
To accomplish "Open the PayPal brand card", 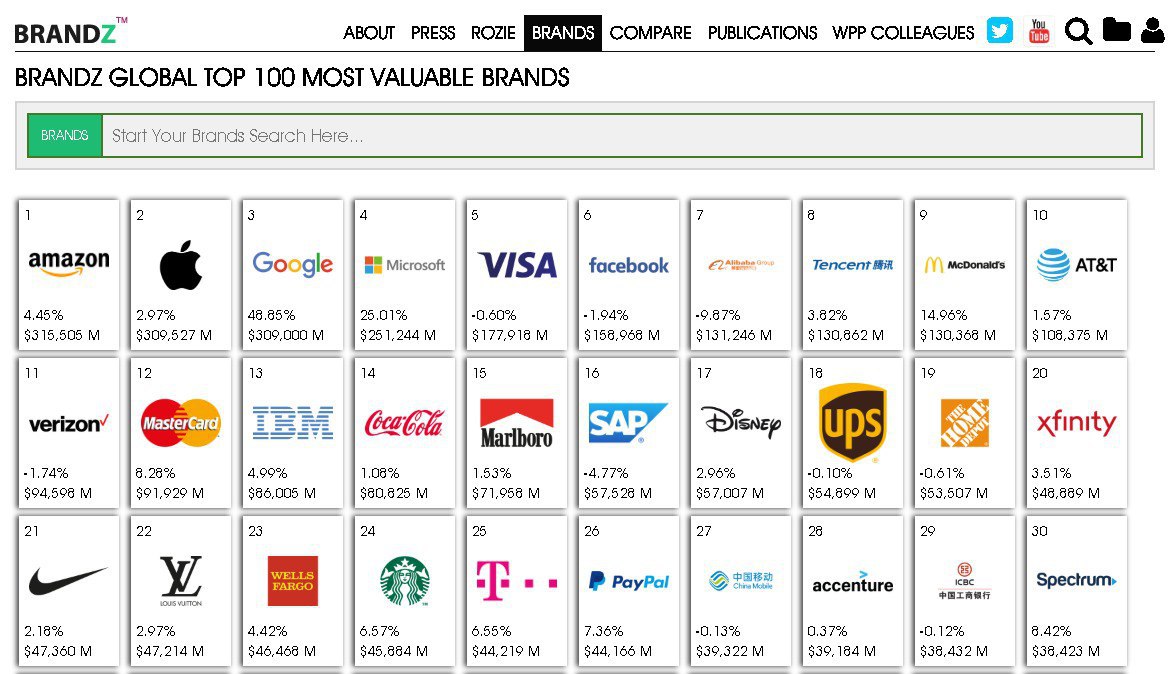I will point(628,590).
